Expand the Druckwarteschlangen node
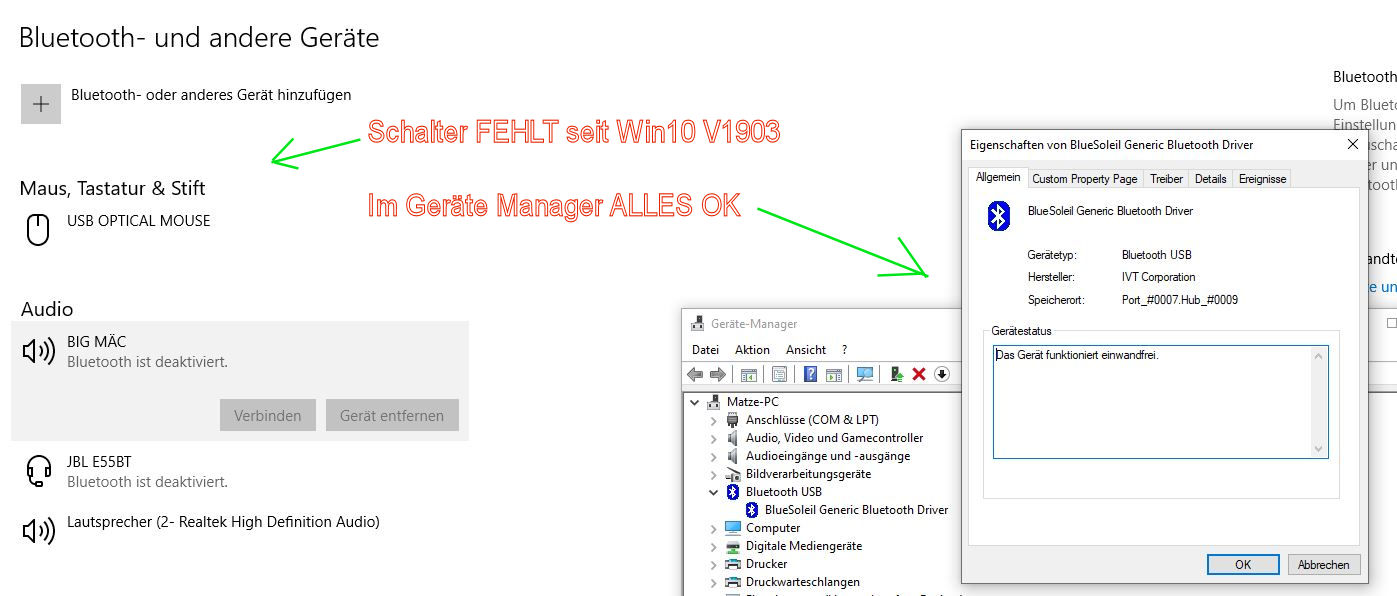This screenshot has height=596, width=1397. 713,582
